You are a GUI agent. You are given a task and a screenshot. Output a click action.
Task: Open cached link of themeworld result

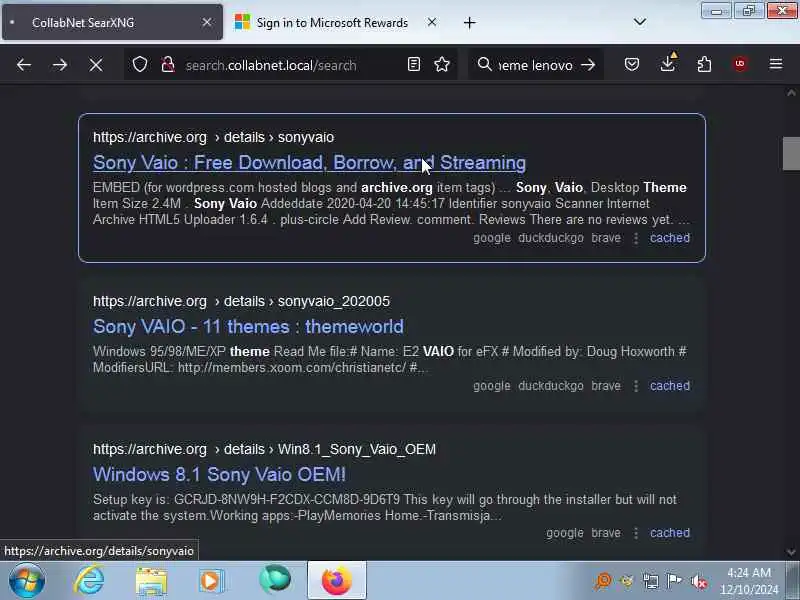(669, 386)
